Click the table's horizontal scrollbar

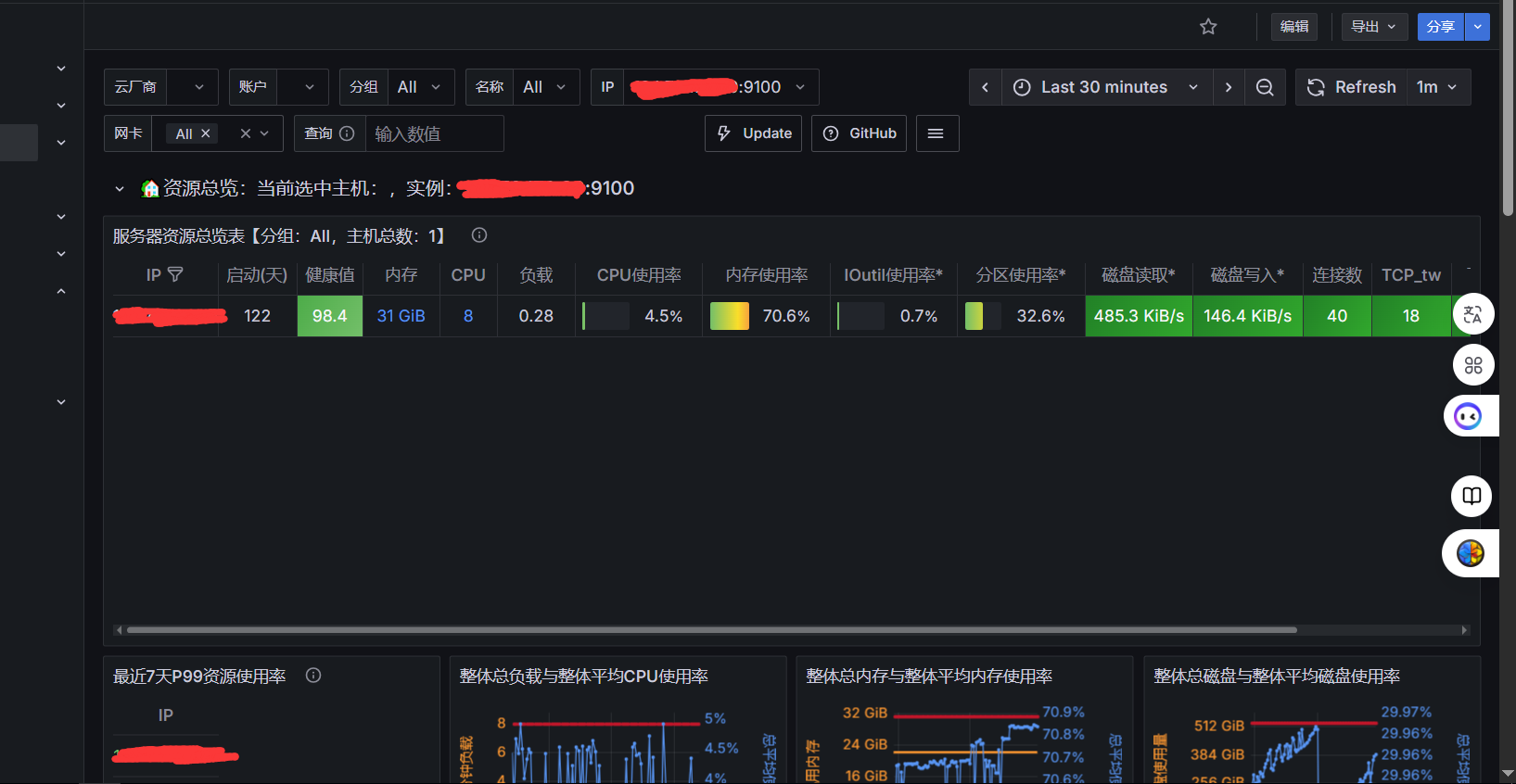pos(711,630)
